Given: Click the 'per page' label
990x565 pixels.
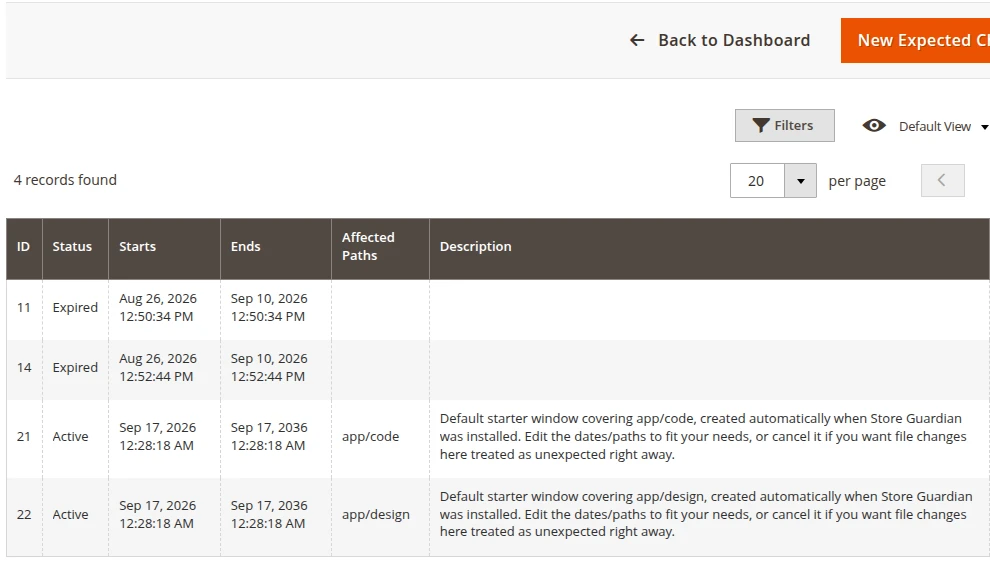Looking at the screenshot, I should coord(857,181).
